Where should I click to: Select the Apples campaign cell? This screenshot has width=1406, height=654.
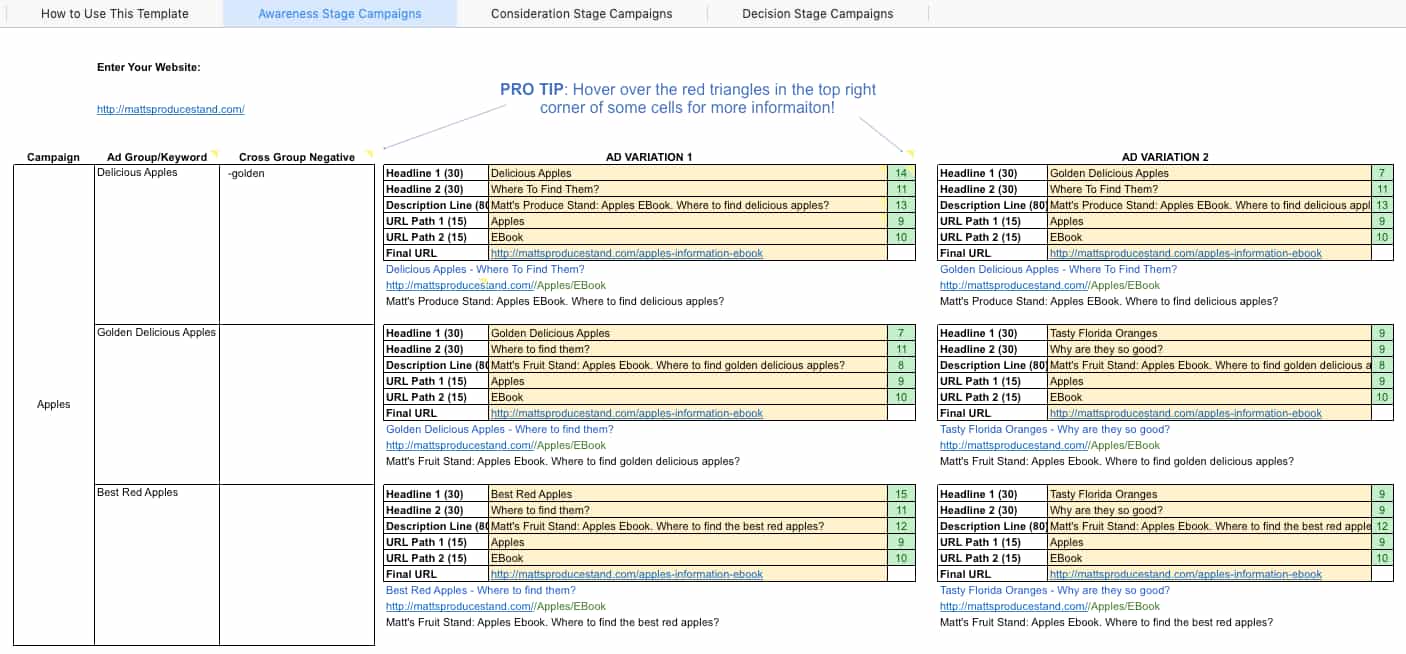[x=53, y=405]
